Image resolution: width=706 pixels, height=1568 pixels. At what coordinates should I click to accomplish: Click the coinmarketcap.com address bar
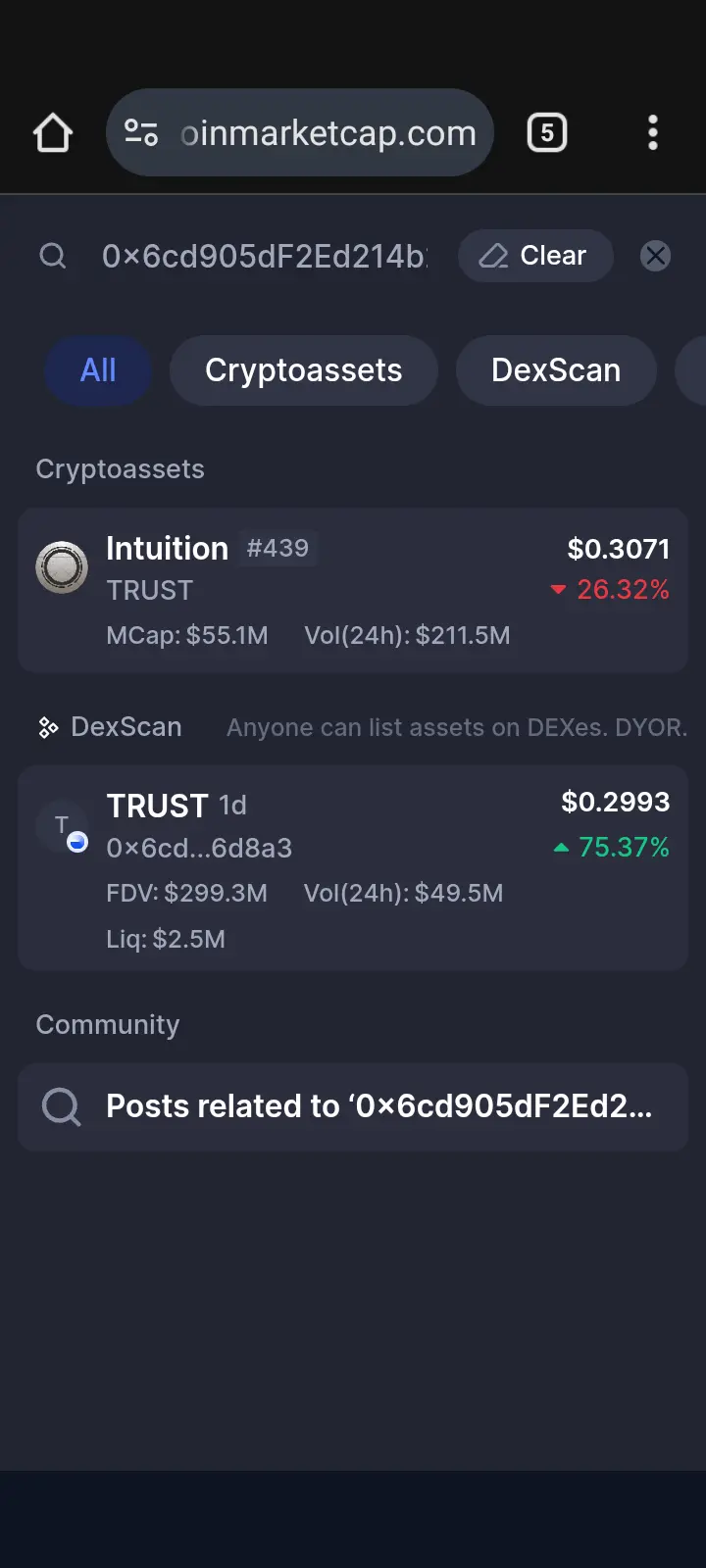tap(299, 132)
